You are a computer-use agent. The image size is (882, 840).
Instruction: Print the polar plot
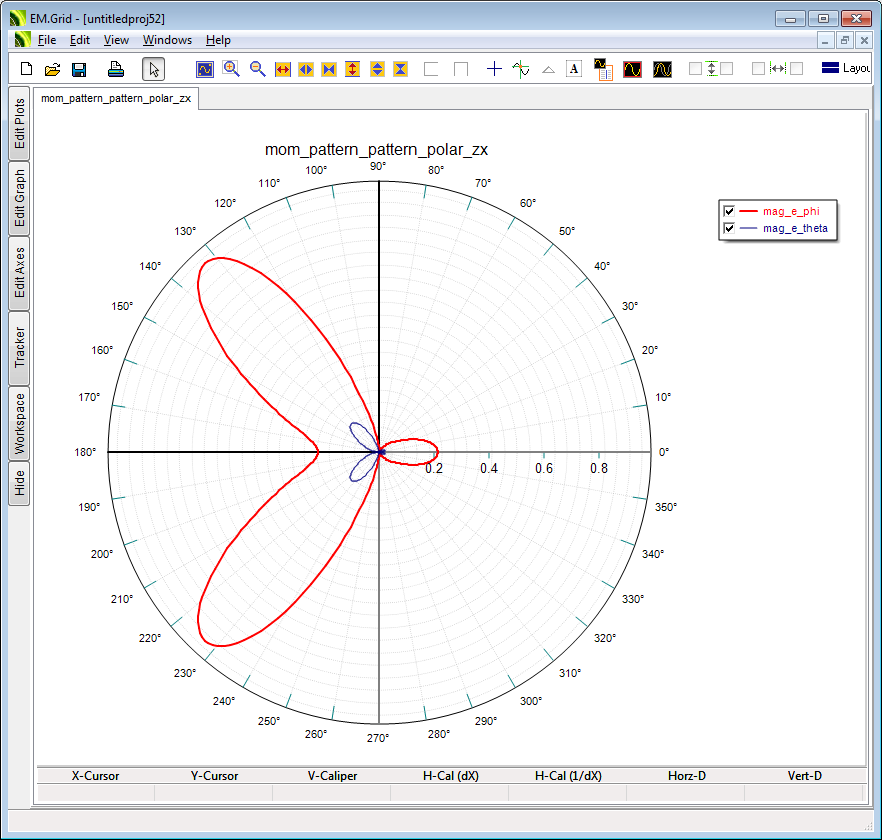116,69
